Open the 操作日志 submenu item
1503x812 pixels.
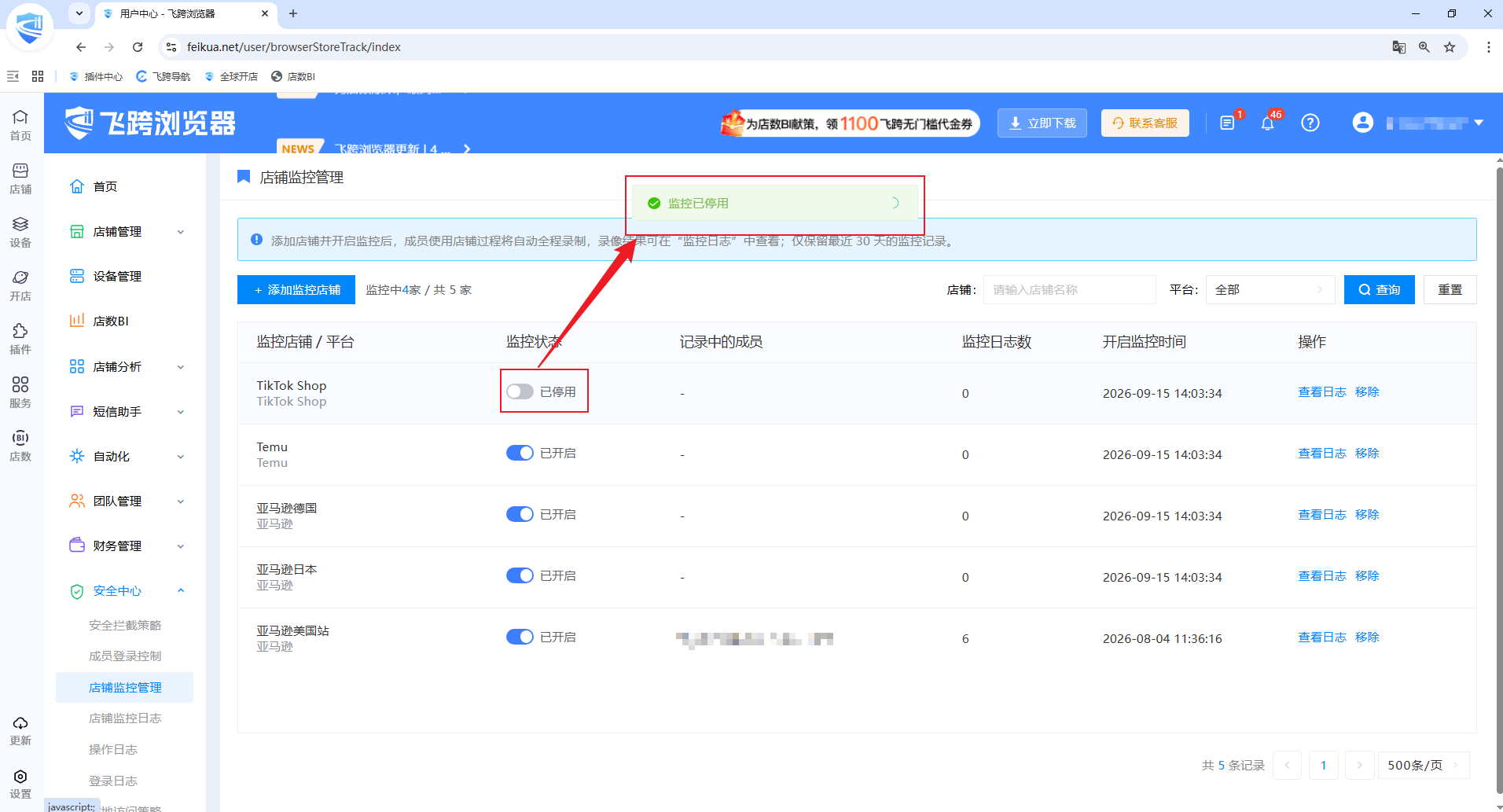(x=113, y=750)
